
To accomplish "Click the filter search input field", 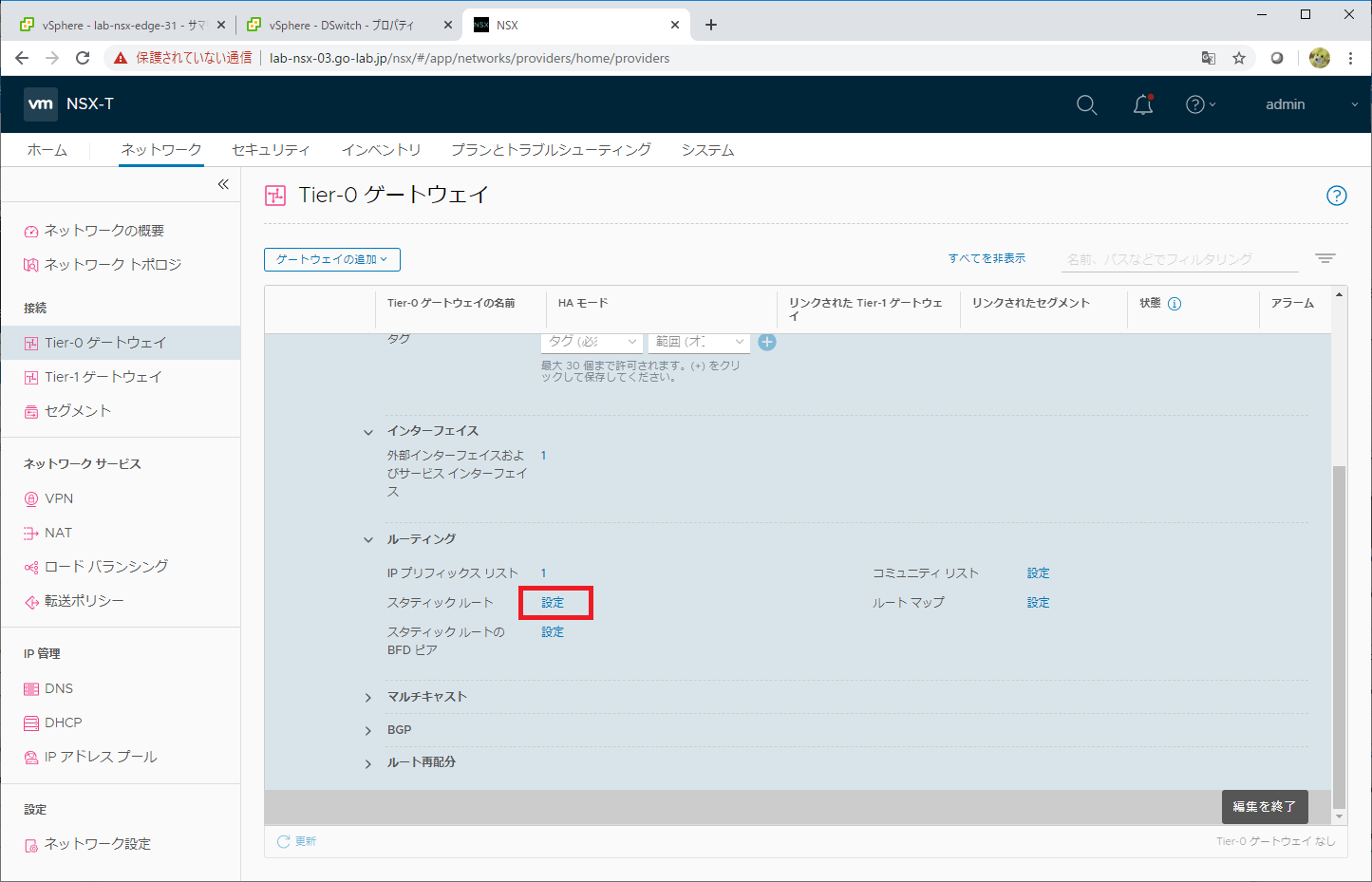I will pyautogui.click(x=1179, y=259).
